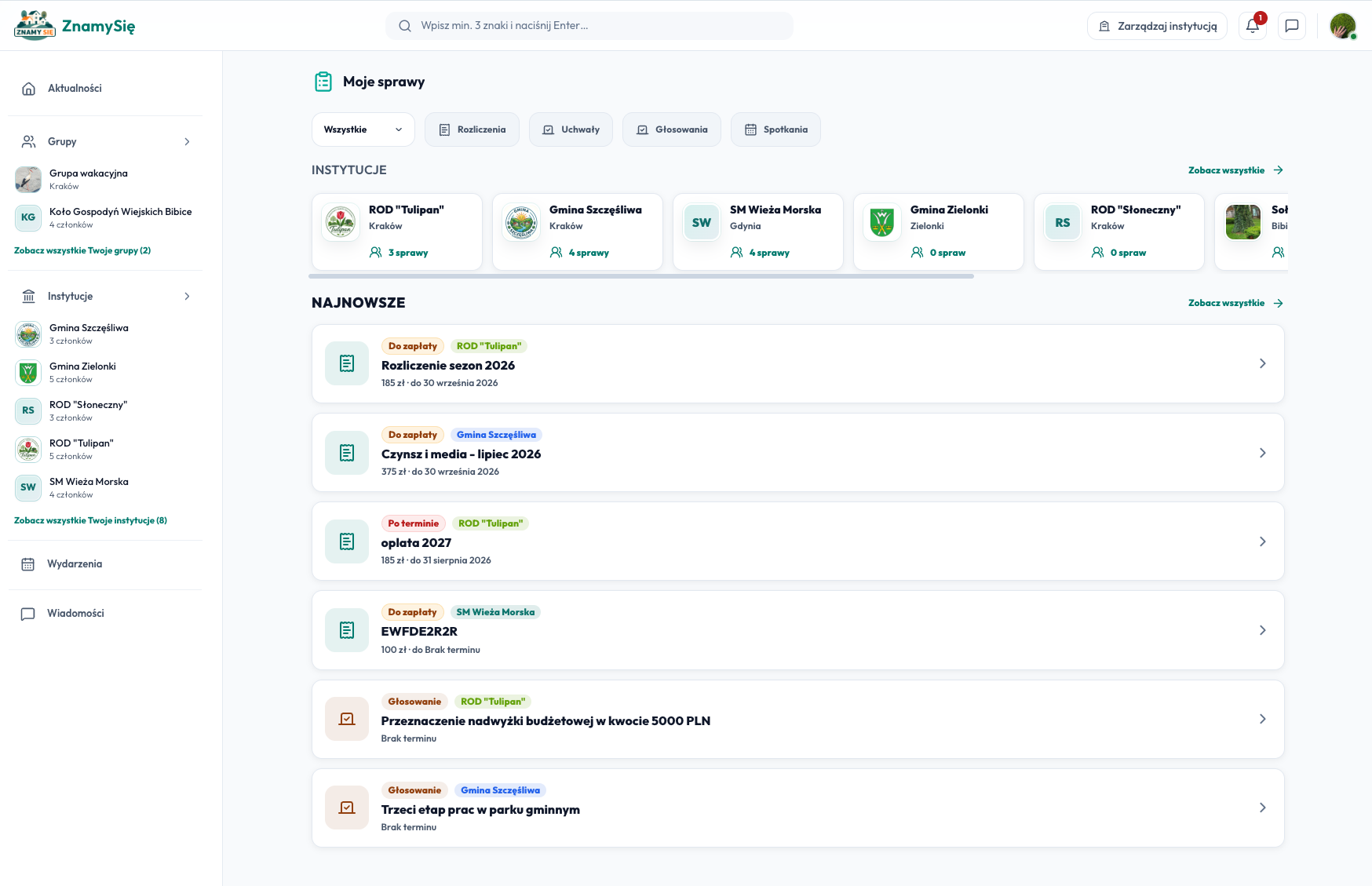
Task: Expand the Instytucje section chevron
Action: tap(187, 297)
